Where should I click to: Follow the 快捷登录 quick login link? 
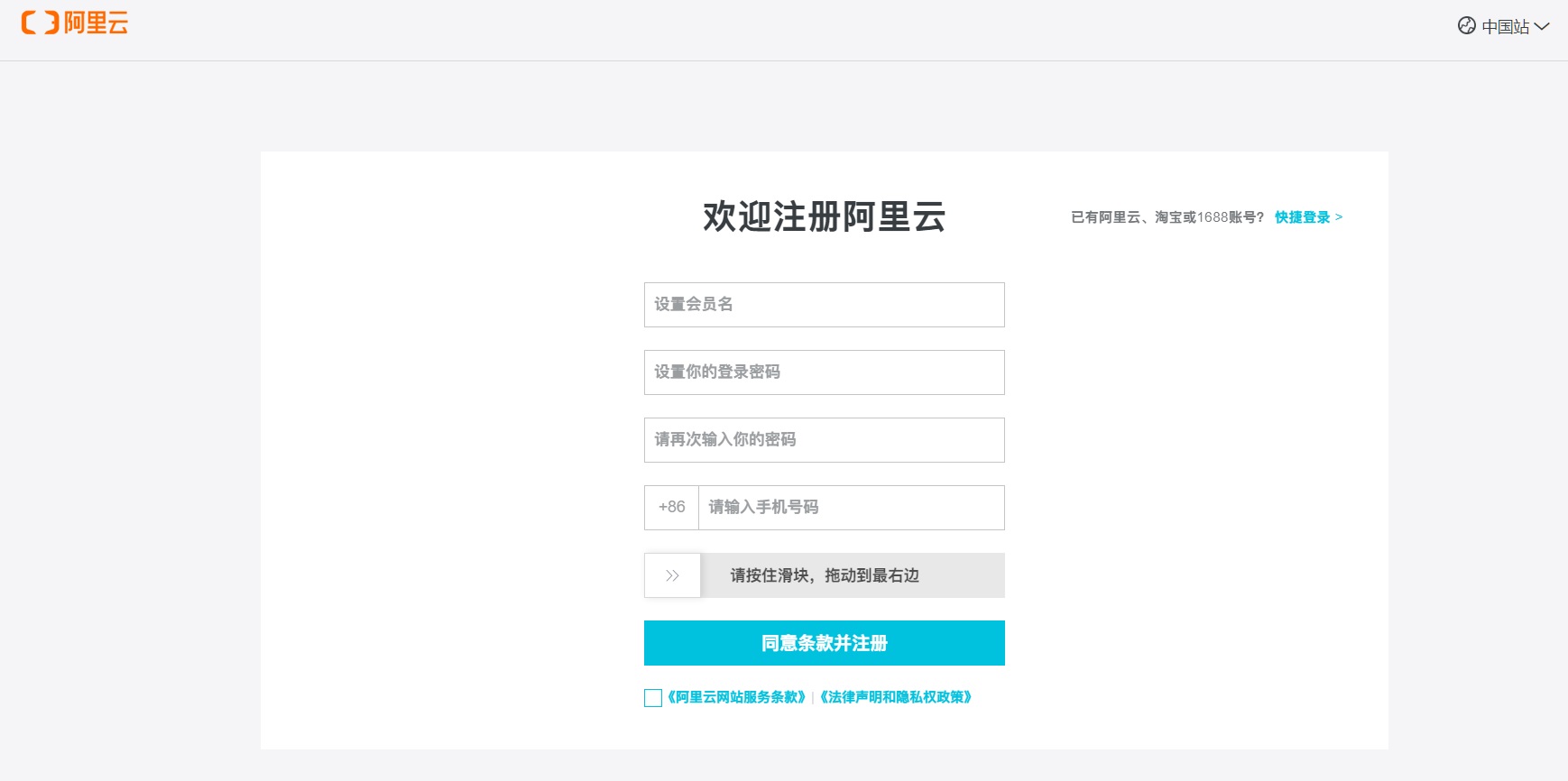(x=1308, y=217)
